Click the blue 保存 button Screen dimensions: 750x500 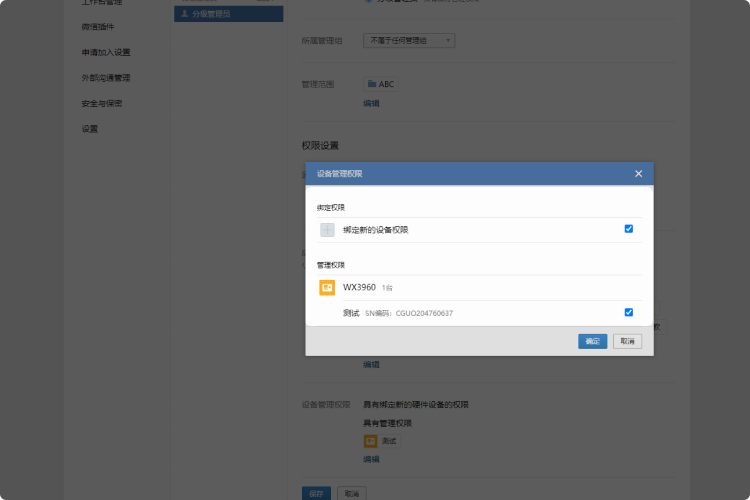coord(316,493)
